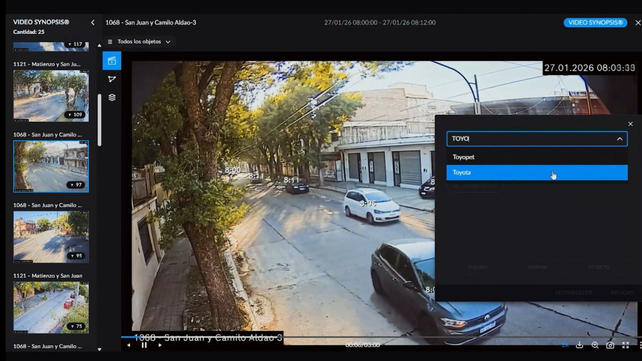Select the white car tagged 8:06 in the video
This screenshot has height=361, width=642.
372,205
